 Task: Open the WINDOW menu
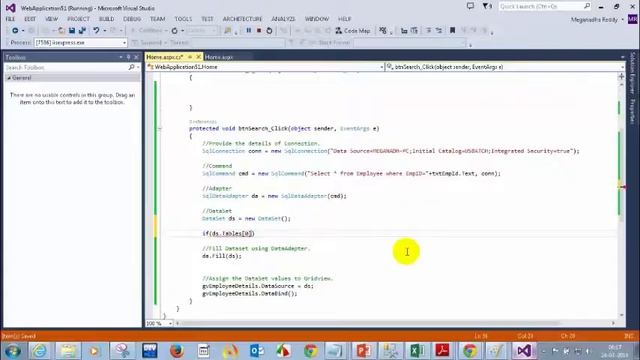[x=317, y=19]
